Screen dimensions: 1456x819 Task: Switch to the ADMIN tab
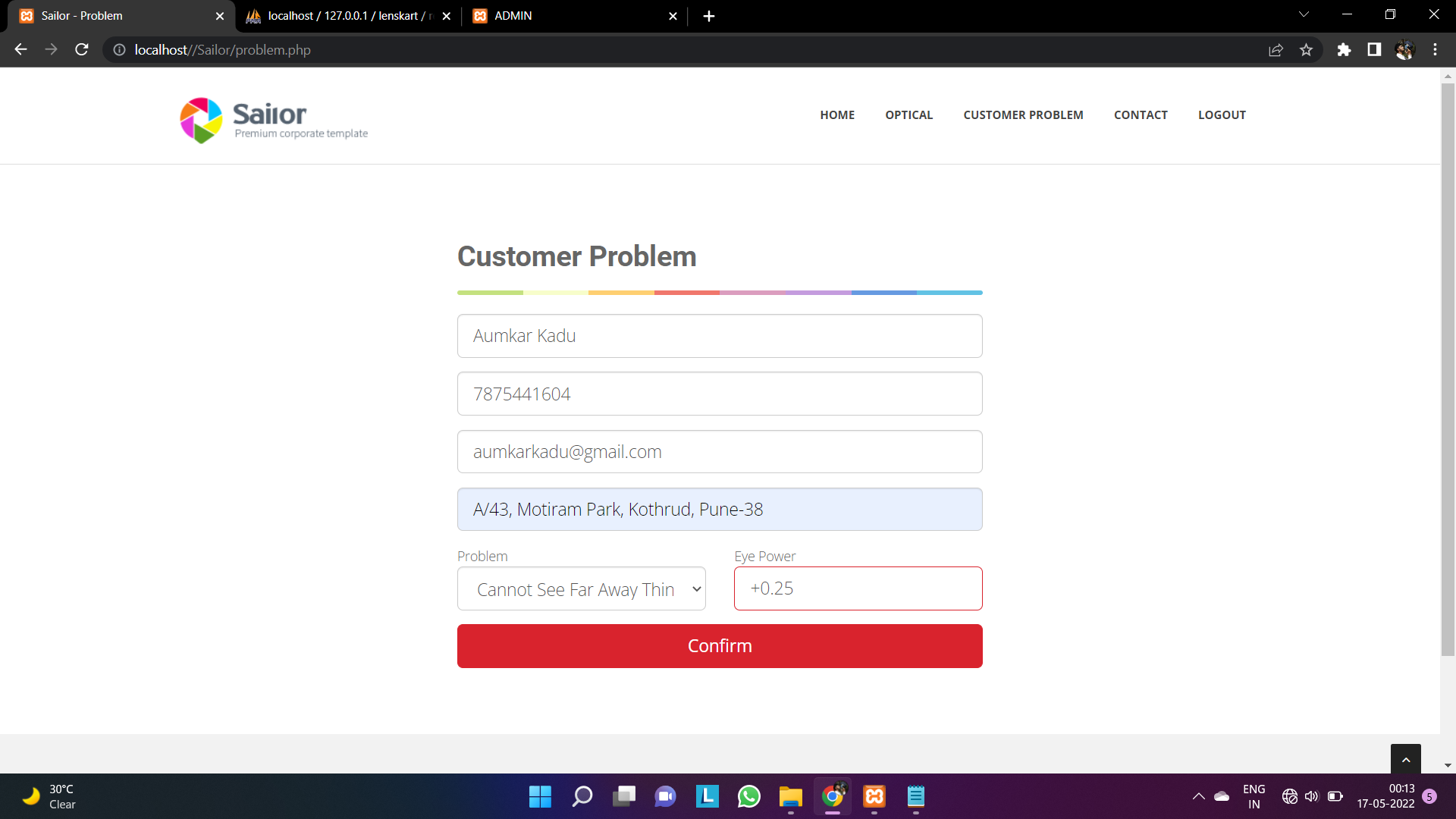[x=575, y=16]
